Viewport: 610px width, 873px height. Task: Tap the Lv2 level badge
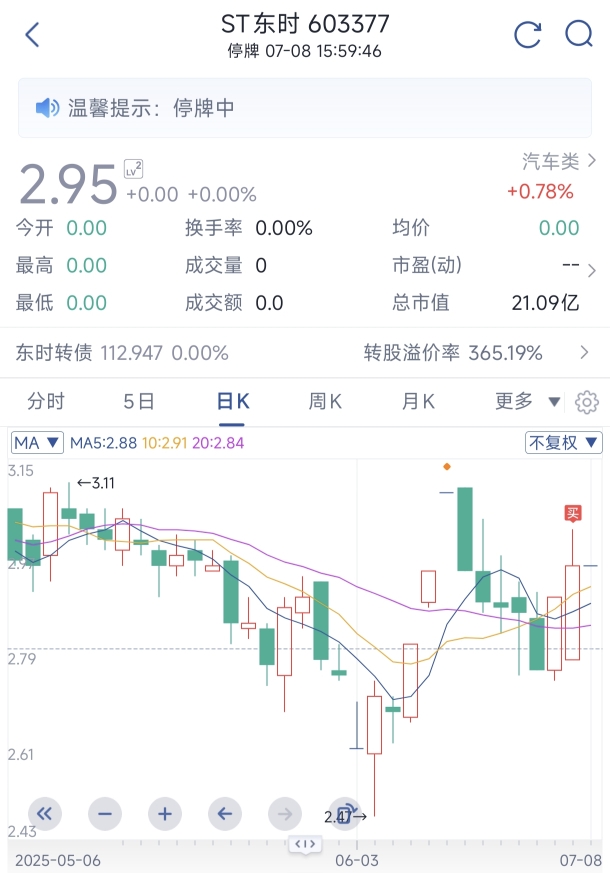(133, 169)
